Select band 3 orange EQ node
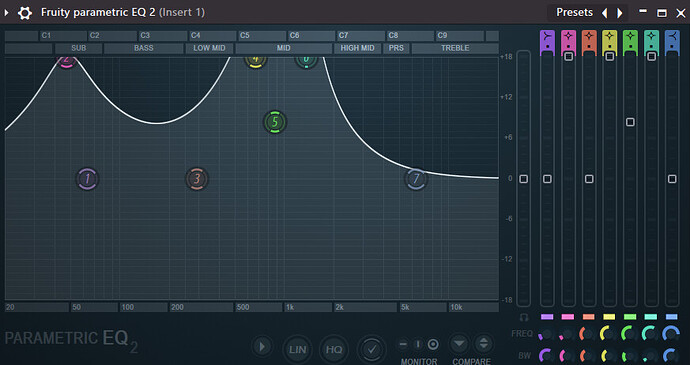This screenshot has height=365, width=690. (197, 179)
